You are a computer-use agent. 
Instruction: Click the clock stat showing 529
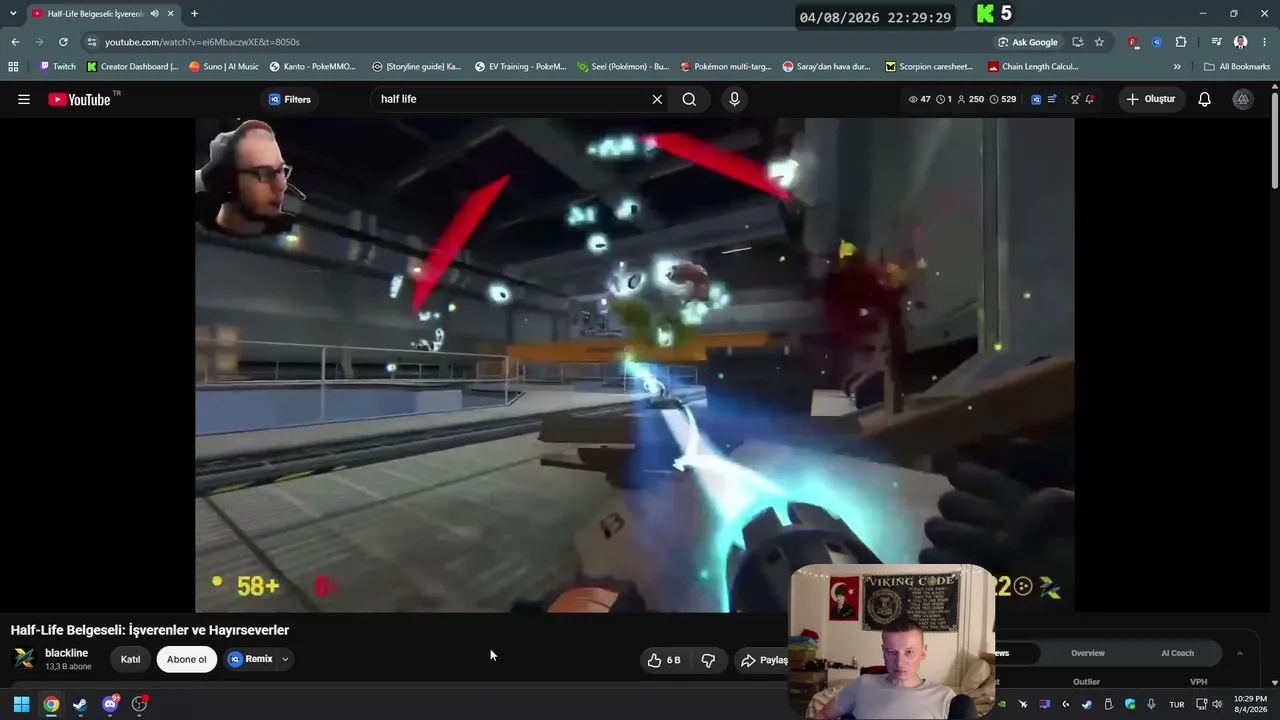1002,99
